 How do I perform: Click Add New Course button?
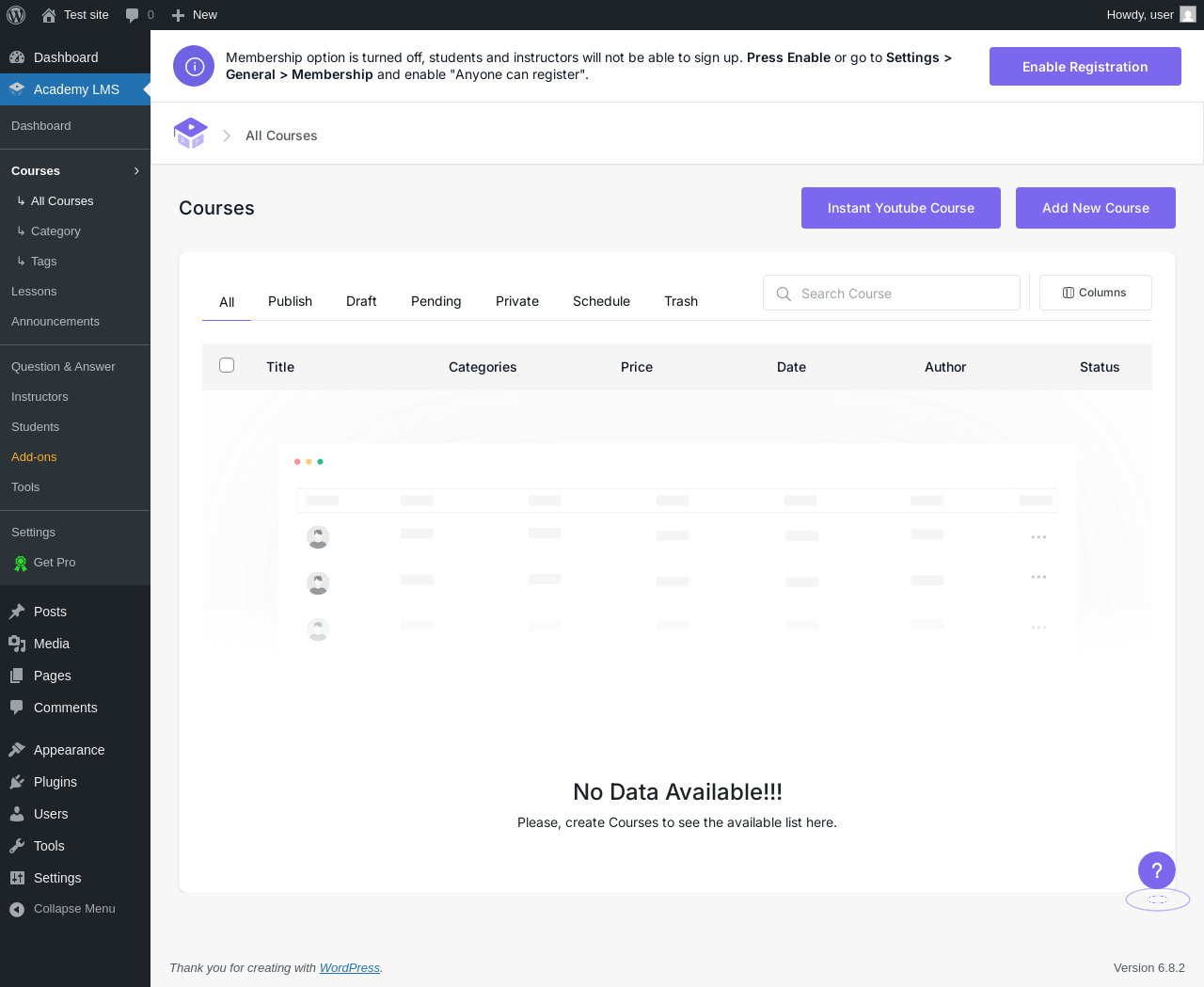(1096, 208)
